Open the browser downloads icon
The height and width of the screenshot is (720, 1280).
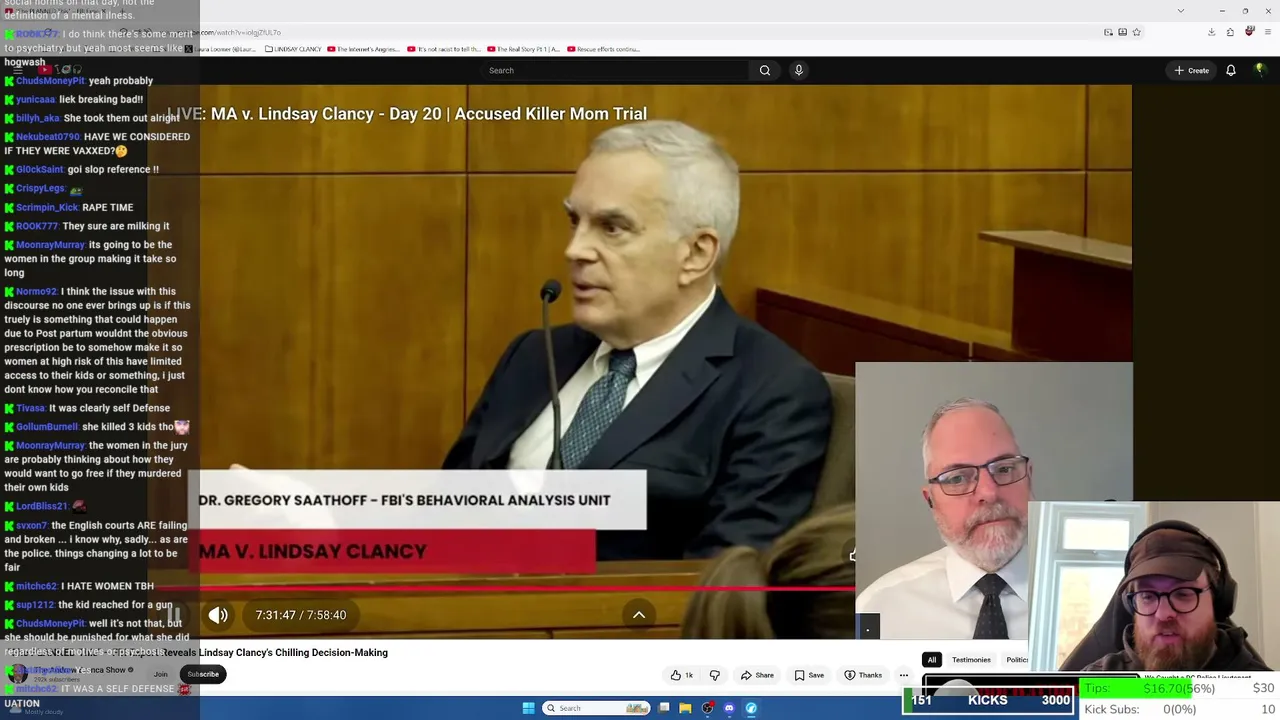click(1211, 32)
